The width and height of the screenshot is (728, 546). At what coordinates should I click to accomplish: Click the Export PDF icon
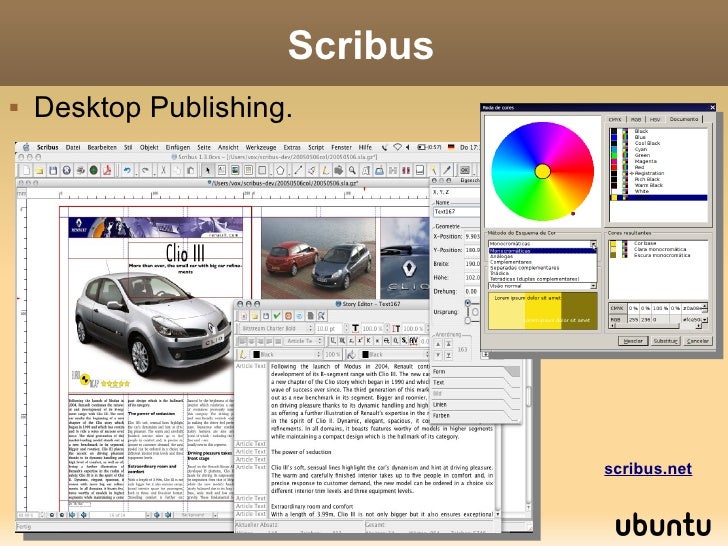click(107, 170)
